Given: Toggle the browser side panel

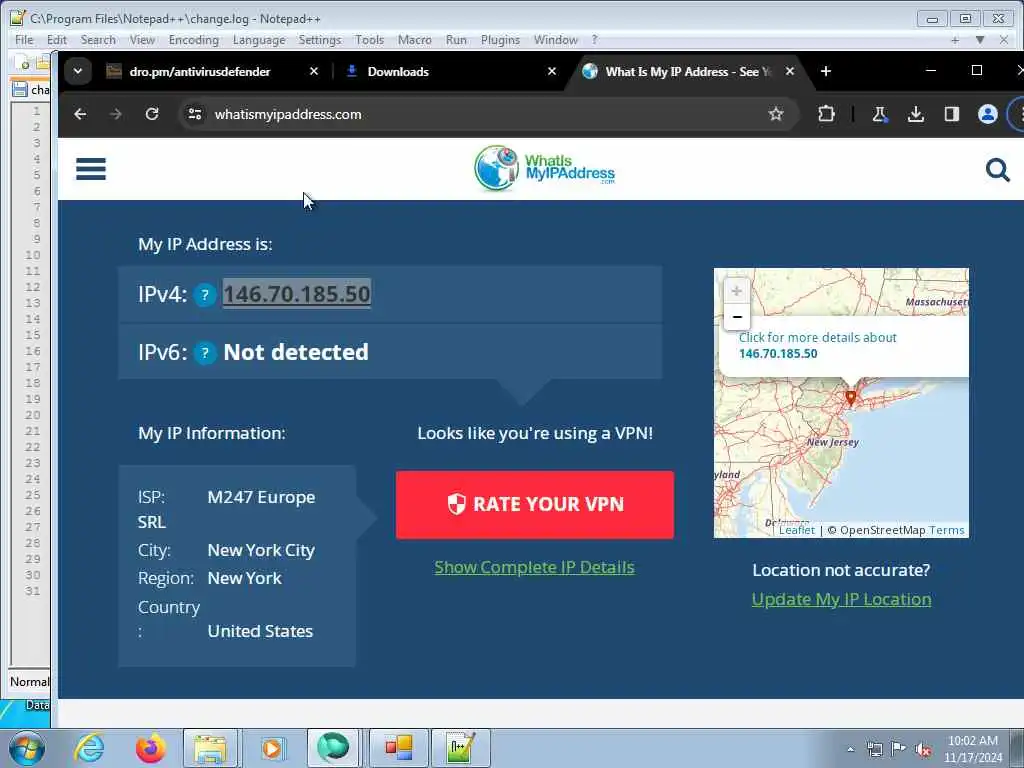Looking at the screenshot, I should point(952,114).
